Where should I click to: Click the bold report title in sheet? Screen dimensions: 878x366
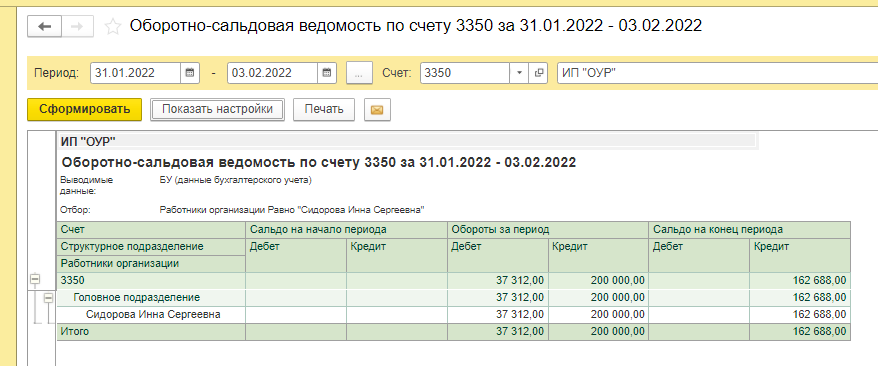[319, 163]
